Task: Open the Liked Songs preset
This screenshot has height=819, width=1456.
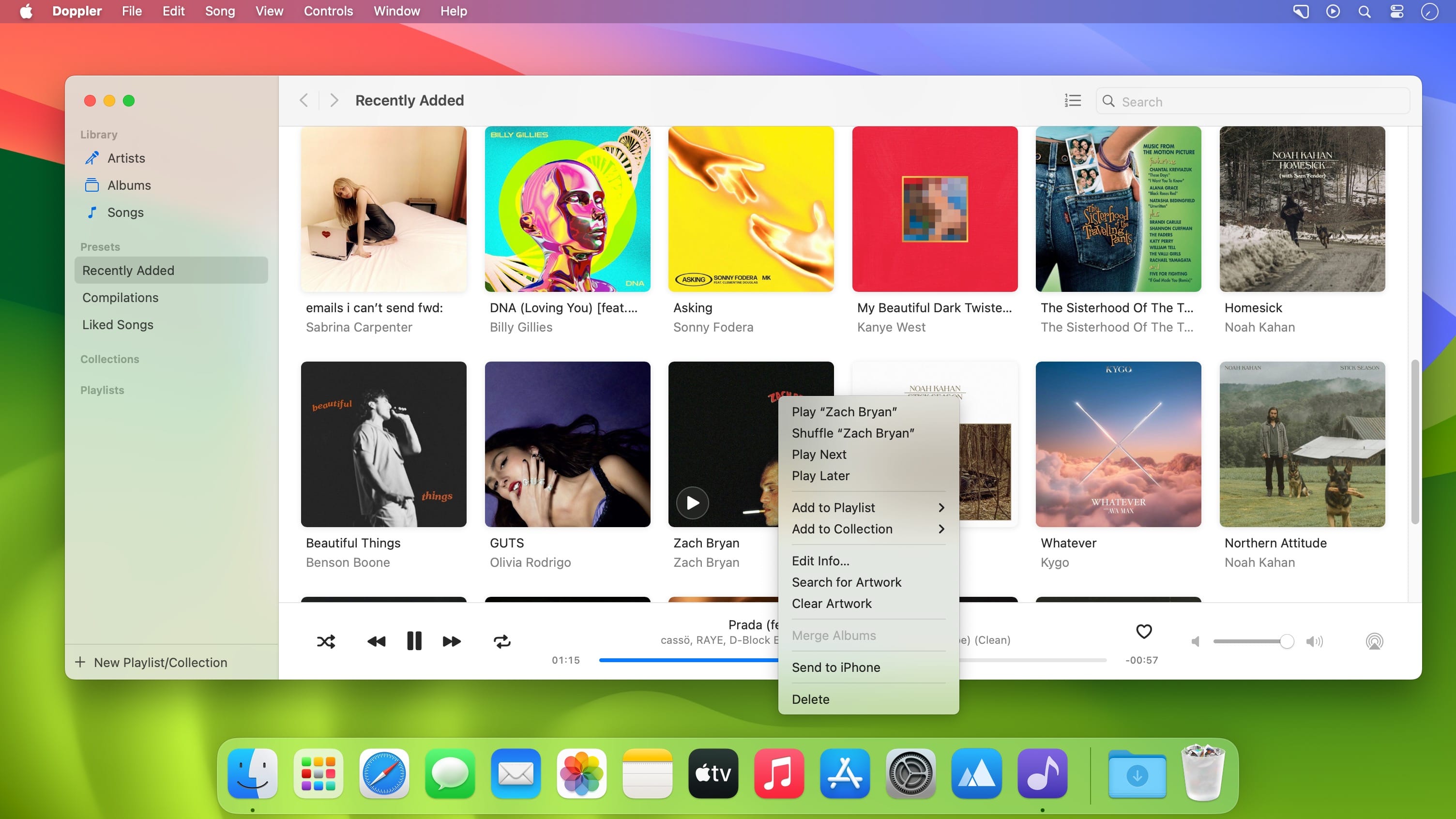Action: pyautogui.click(x=171, y=324)
